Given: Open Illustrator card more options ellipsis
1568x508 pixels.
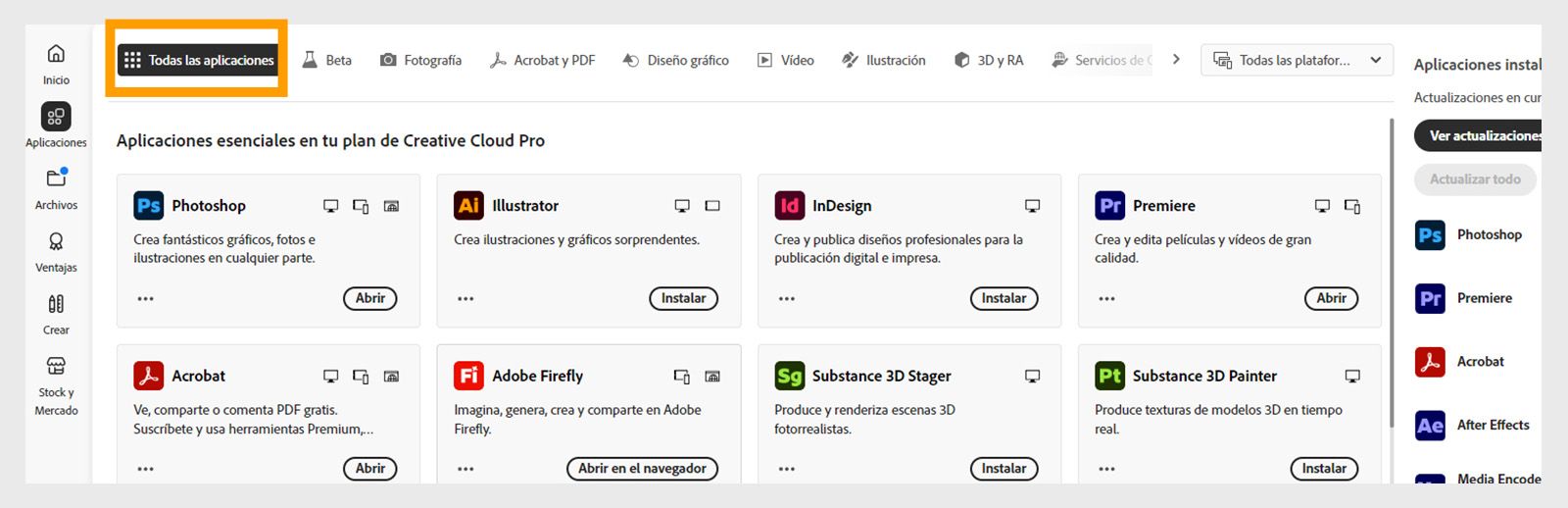Looking at the screenshot, I should pos(465,298).
